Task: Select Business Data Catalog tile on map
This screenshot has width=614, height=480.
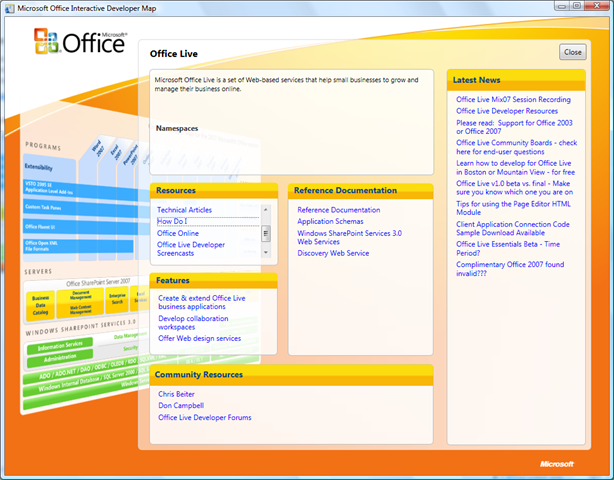Action: (40, 305)
